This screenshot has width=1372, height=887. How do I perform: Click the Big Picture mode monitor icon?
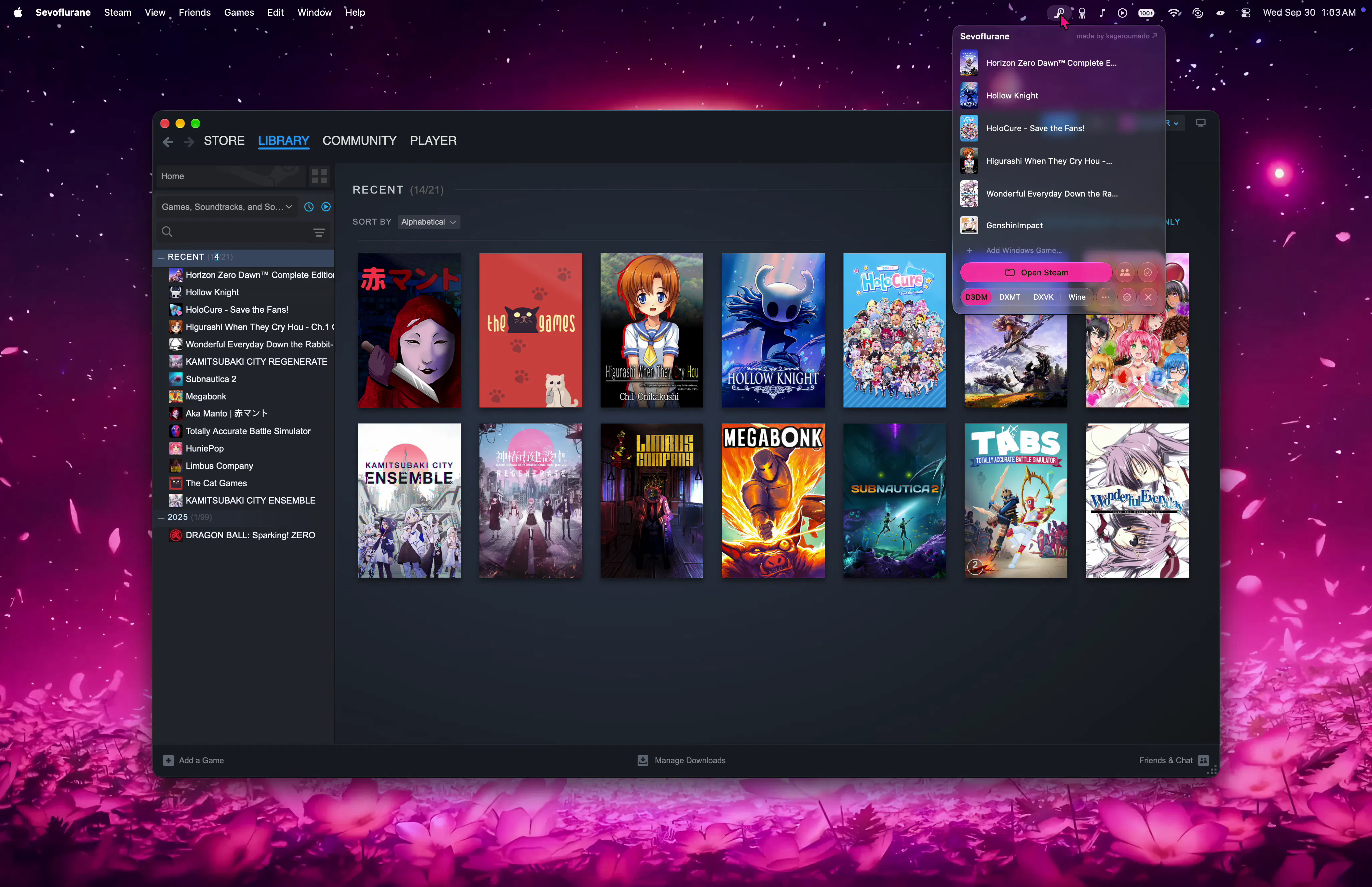tap(1200, 123)
